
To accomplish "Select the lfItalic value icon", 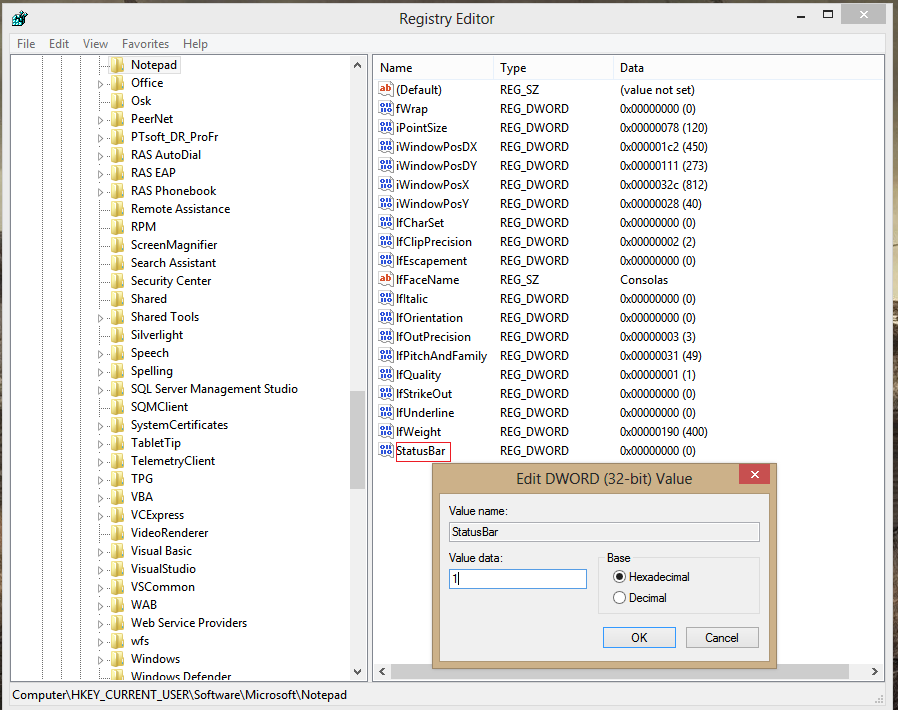I will pyautogui.click(x=386, y=298).
